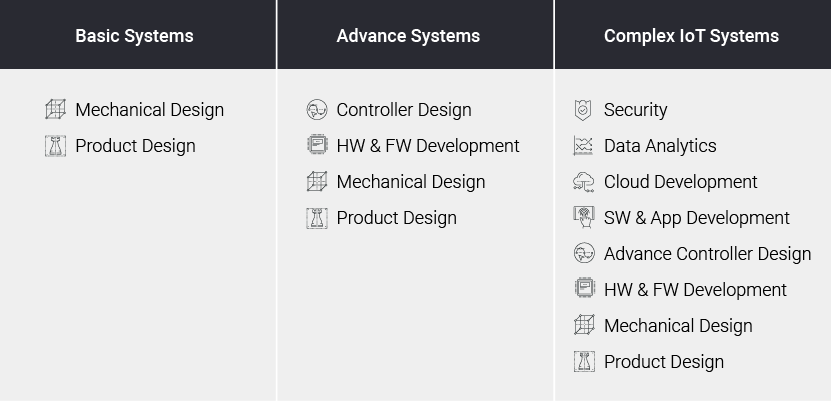Click the shield icon next to Security
The width and height of the screenshot is (831, 401).
(584, 110)
